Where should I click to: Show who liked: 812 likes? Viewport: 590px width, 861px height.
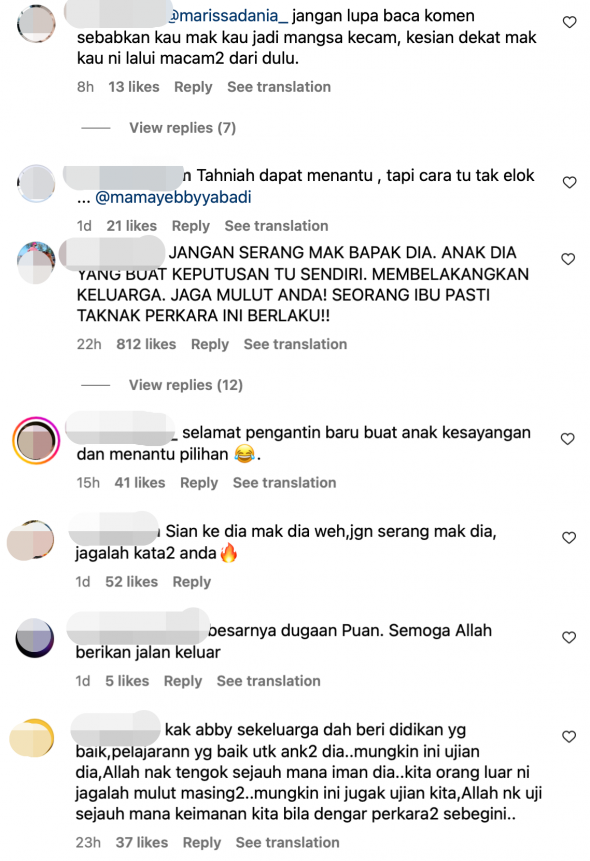(146, 344)
